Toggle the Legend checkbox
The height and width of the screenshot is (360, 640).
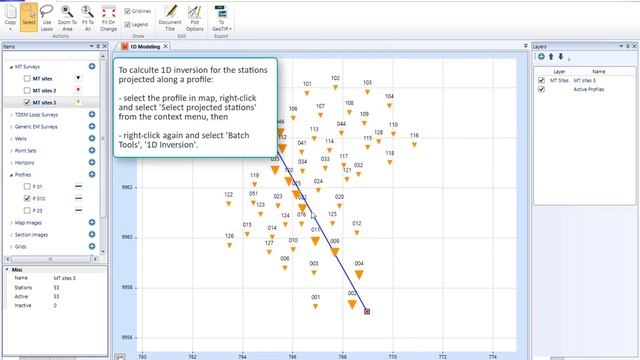[127, 24]
